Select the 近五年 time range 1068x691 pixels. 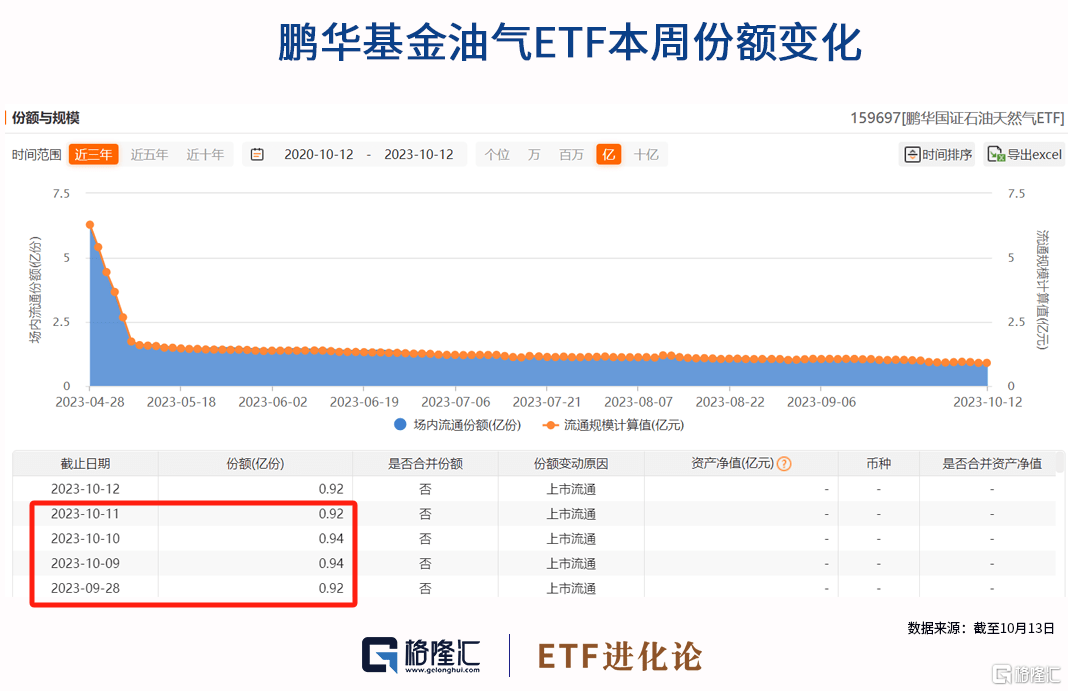[x=149, y=155]
